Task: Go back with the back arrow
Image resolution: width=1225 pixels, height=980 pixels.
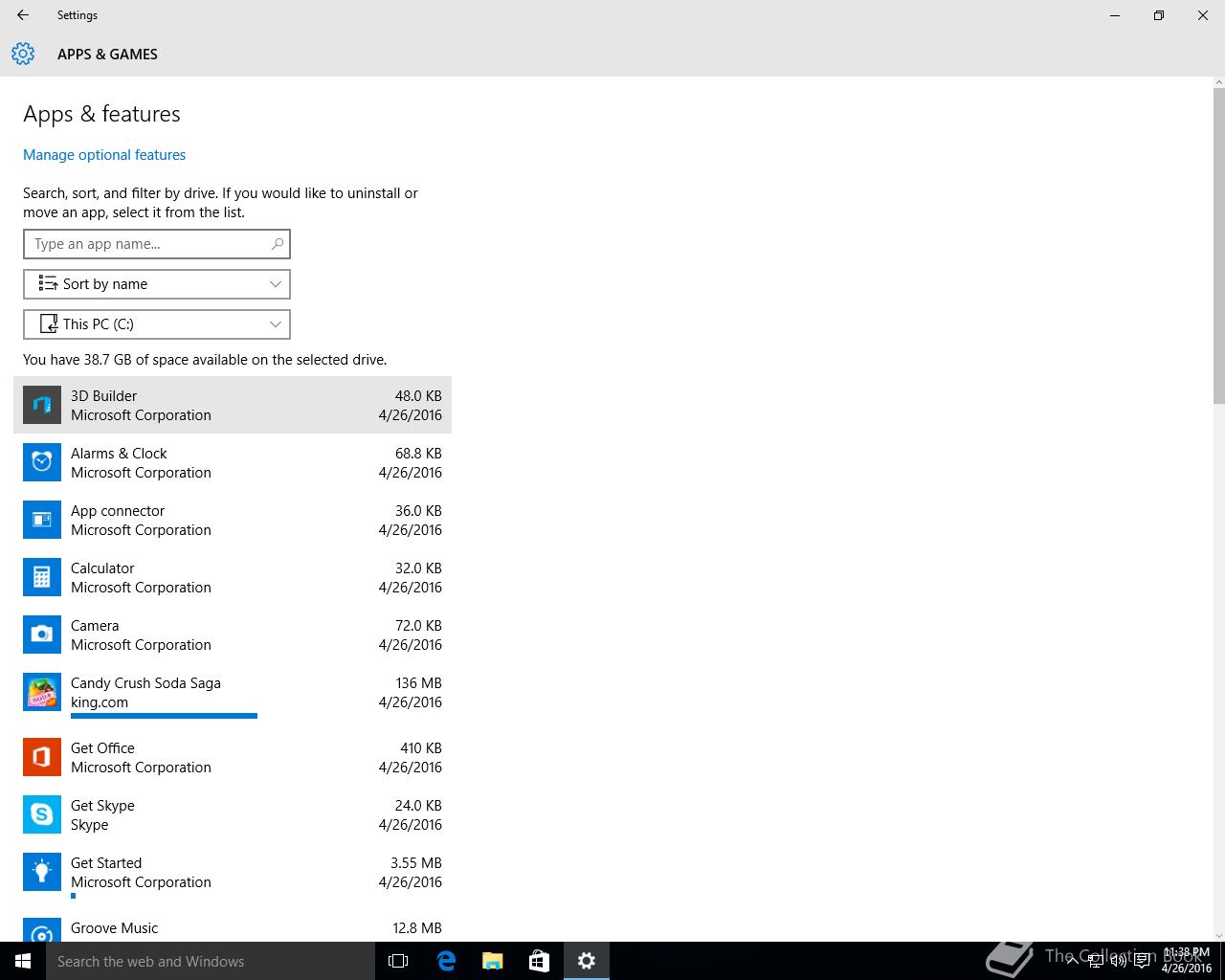Action: pos(23,15)
